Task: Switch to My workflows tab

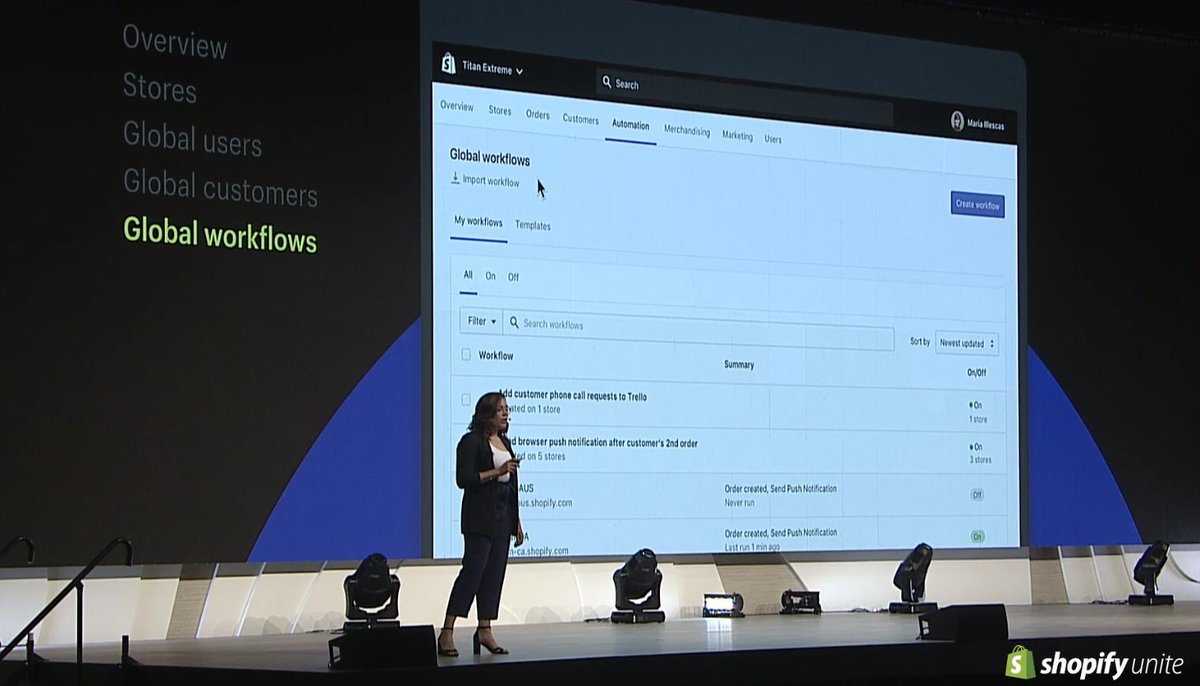Action: [x=479, y=221]
